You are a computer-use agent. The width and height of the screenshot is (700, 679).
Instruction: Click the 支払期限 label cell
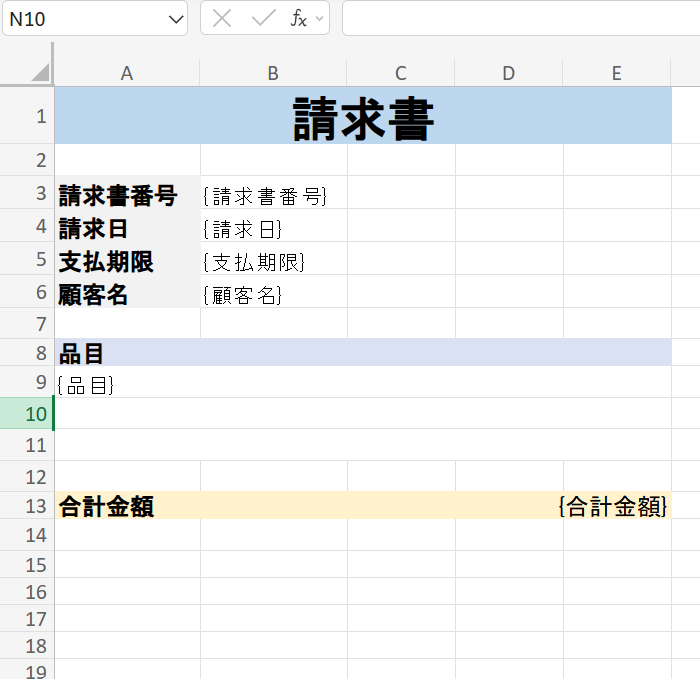tap(127, 258)
